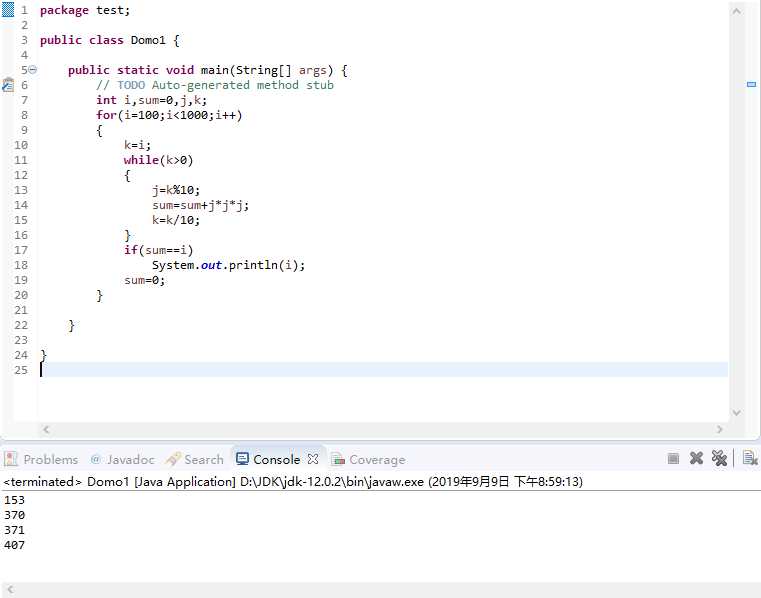Open the Javadoc tab
The width and height of the screenshot is (761, 598).
pos(122,459)
